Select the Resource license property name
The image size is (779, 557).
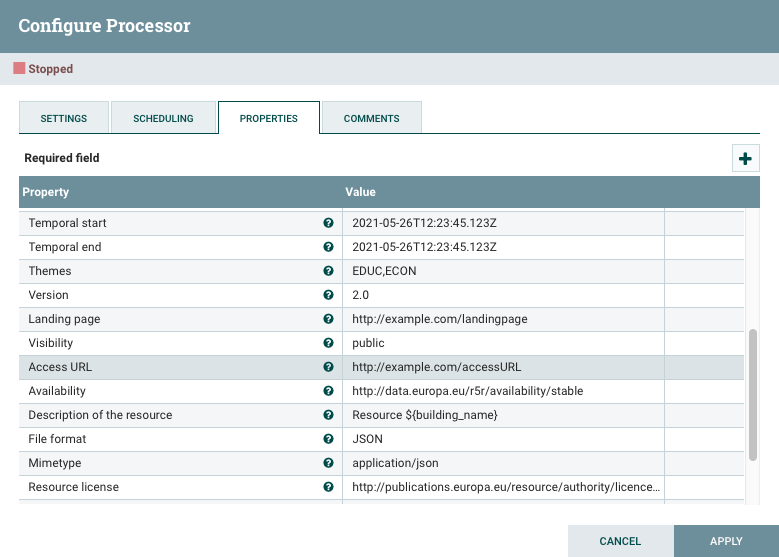click(x=74, y=487)
